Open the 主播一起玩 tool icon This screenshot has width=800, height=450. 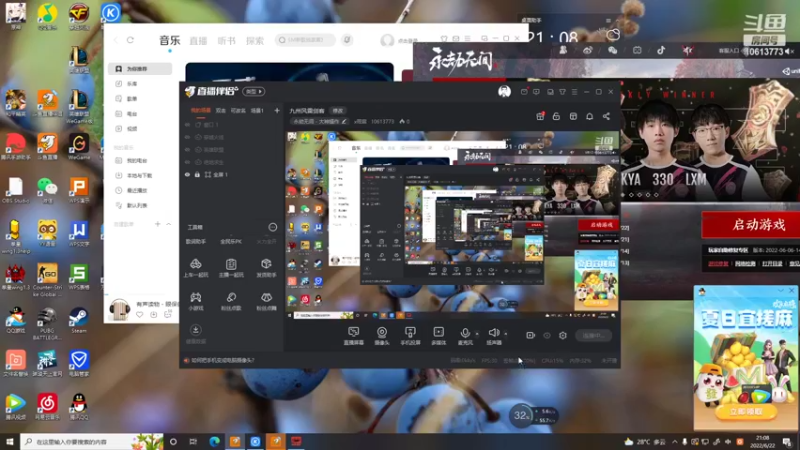(231, 267)
